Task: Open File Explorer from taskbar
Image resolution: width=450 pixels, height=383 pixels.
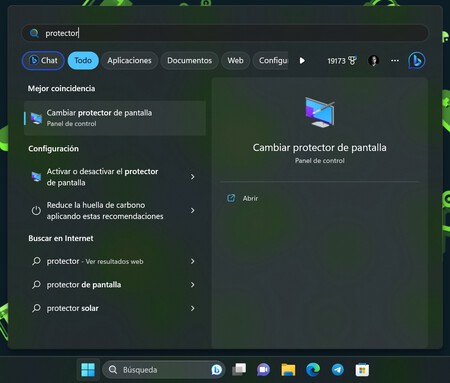Action: coord(288,370)
